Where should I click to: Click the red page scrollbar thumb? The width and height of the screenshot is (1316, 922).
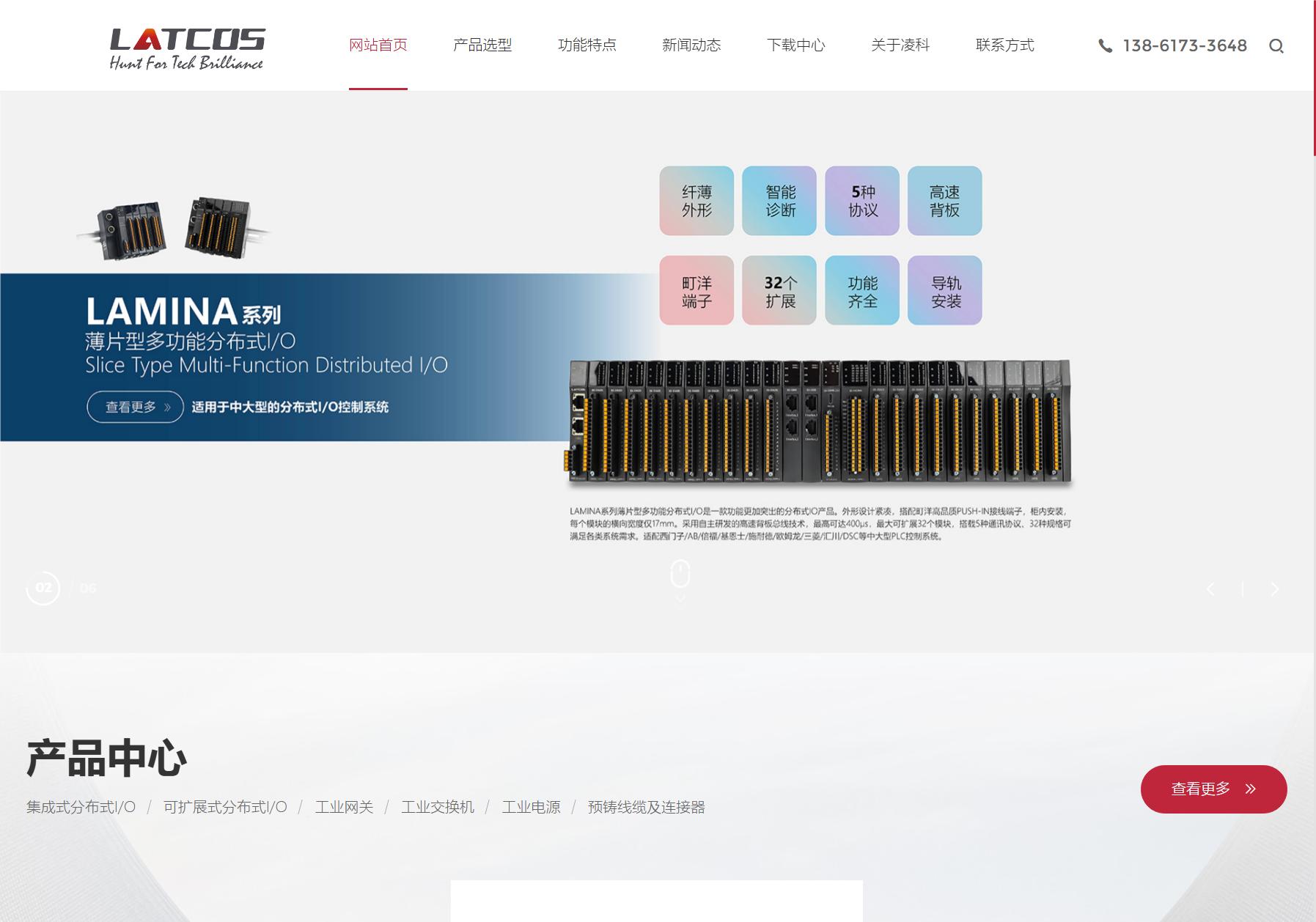[x=1314, y=78]
